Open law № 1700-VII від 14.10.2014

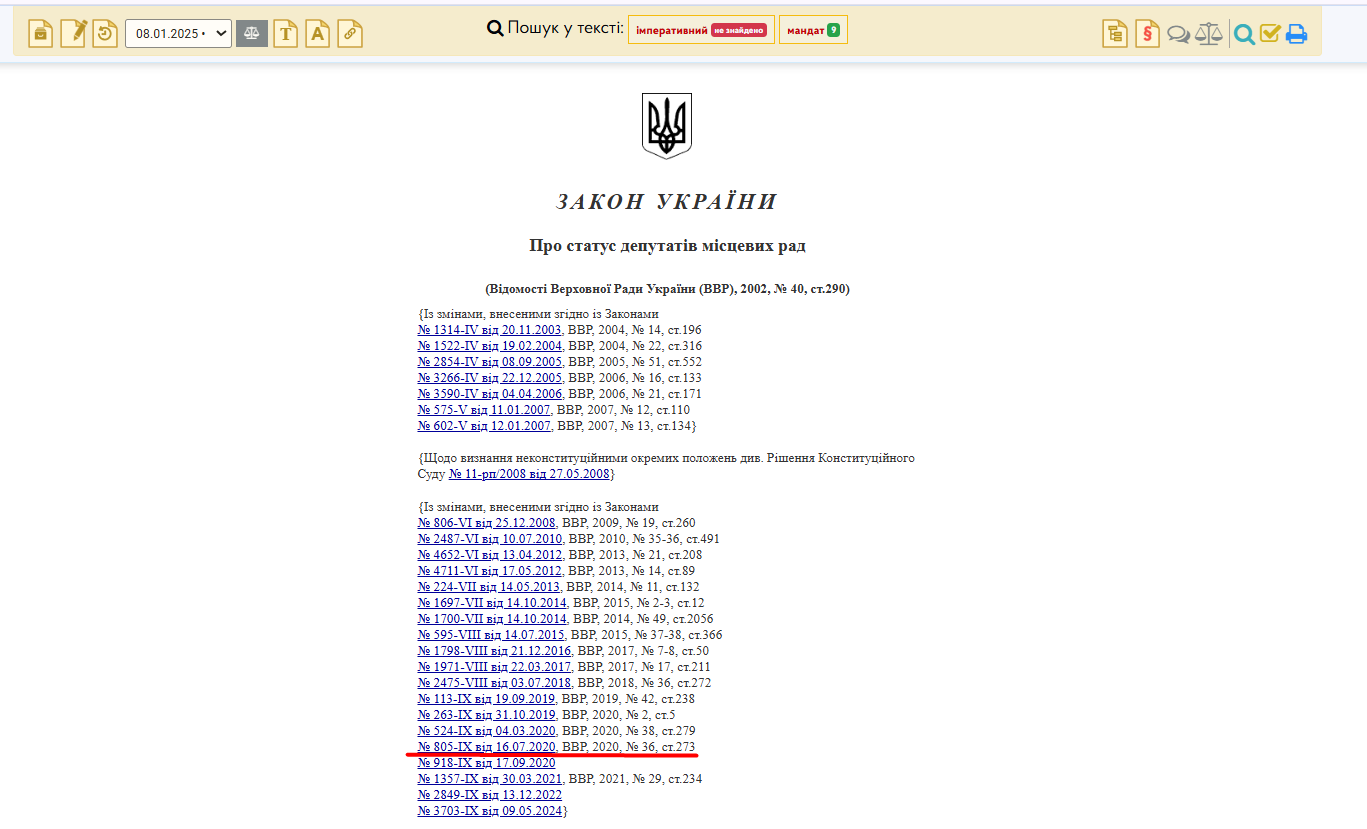pos(493,619)
